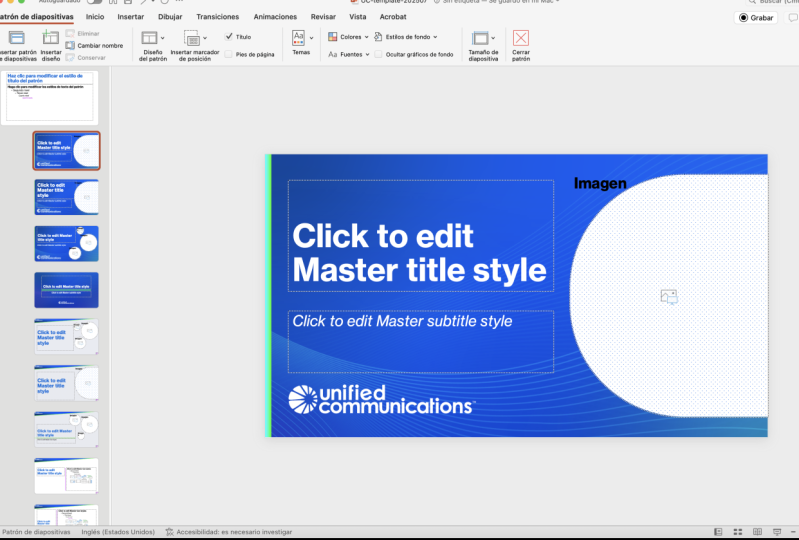The width and height of the screenshot is (799, 540).
Task: Click the Buscar search field
Action: point(772,2)
